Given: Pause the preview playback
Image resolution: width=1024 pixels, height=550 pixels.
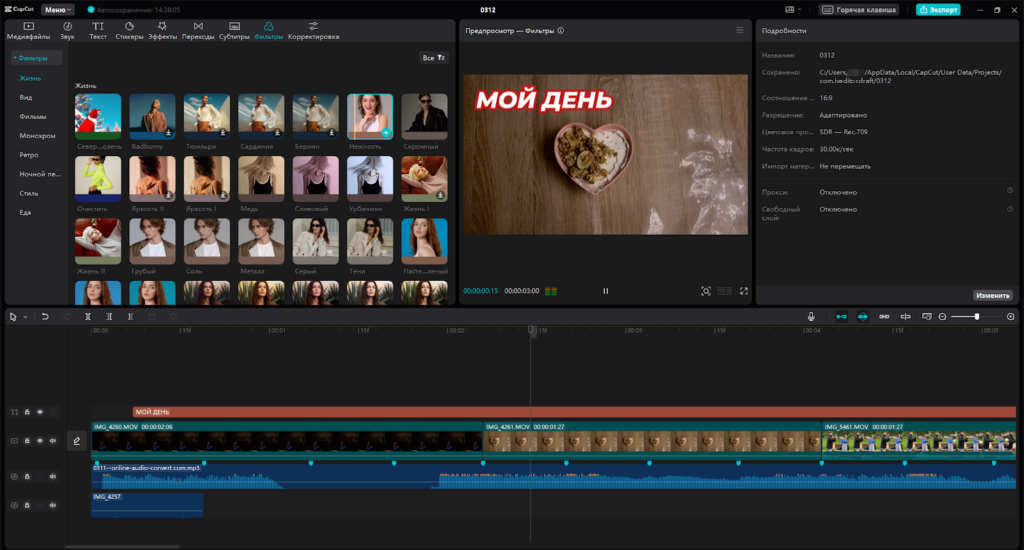Looking at the screenshot, I should point(605,291).
